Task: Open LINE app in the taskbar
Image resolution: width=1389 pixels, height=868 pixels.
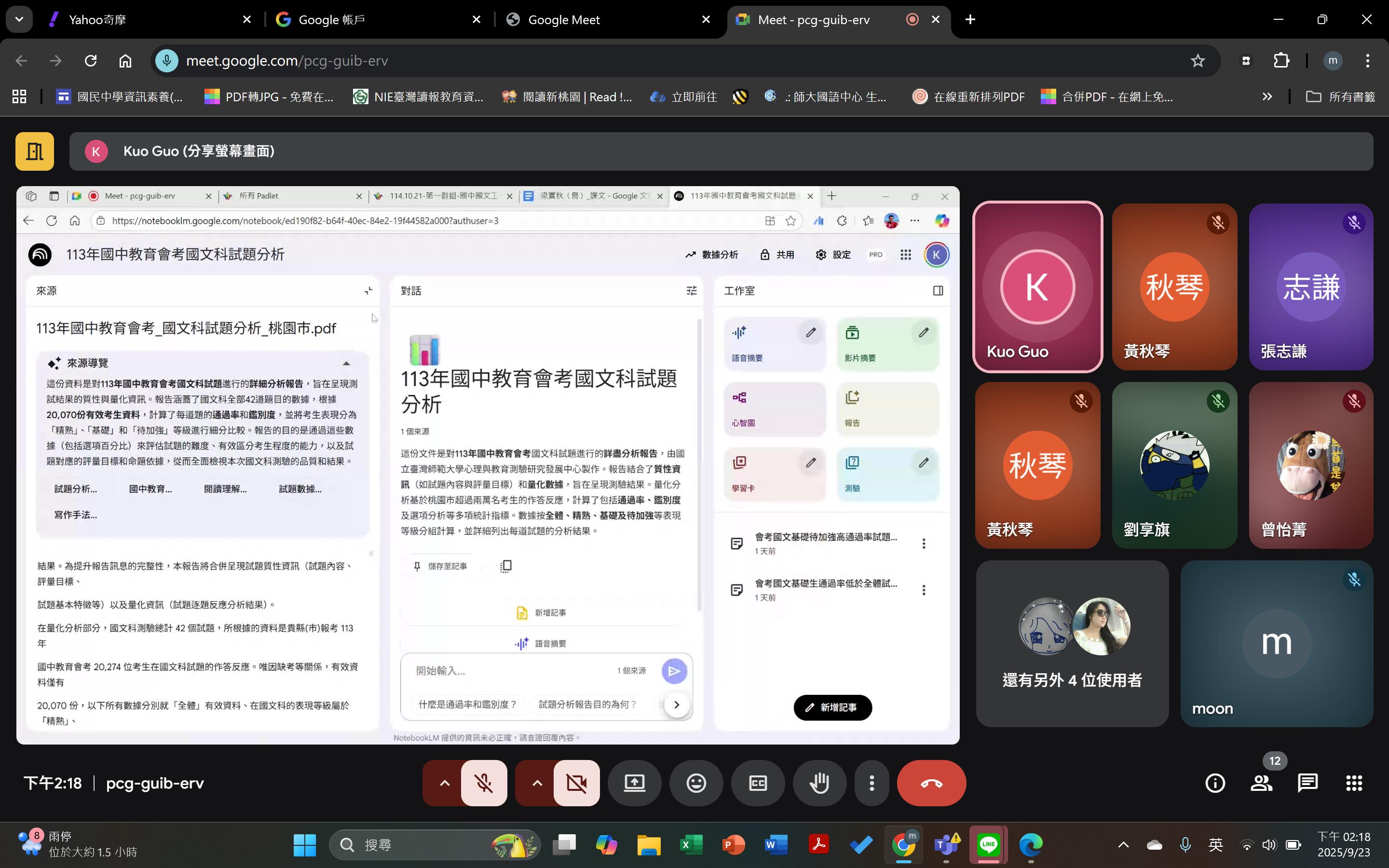Action: tap(988, 844)
